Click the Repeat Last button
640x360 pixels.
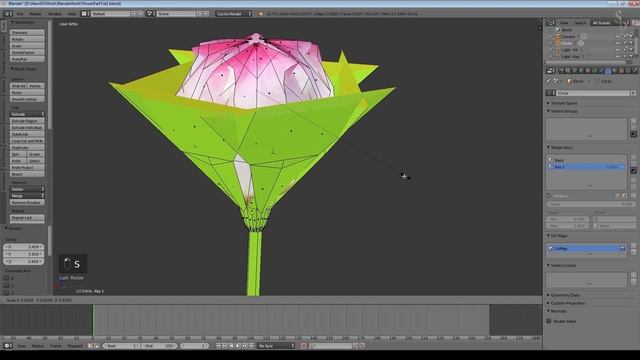[x=27, y=218]
